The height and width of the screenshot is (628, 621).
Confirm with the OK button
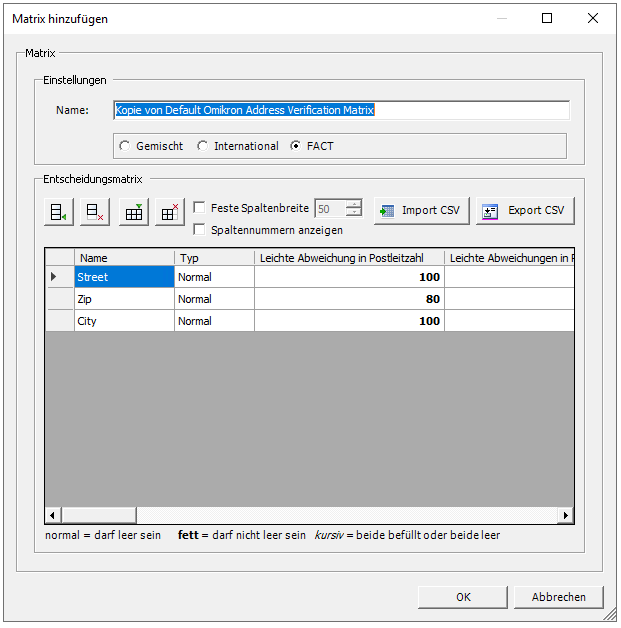463,597
